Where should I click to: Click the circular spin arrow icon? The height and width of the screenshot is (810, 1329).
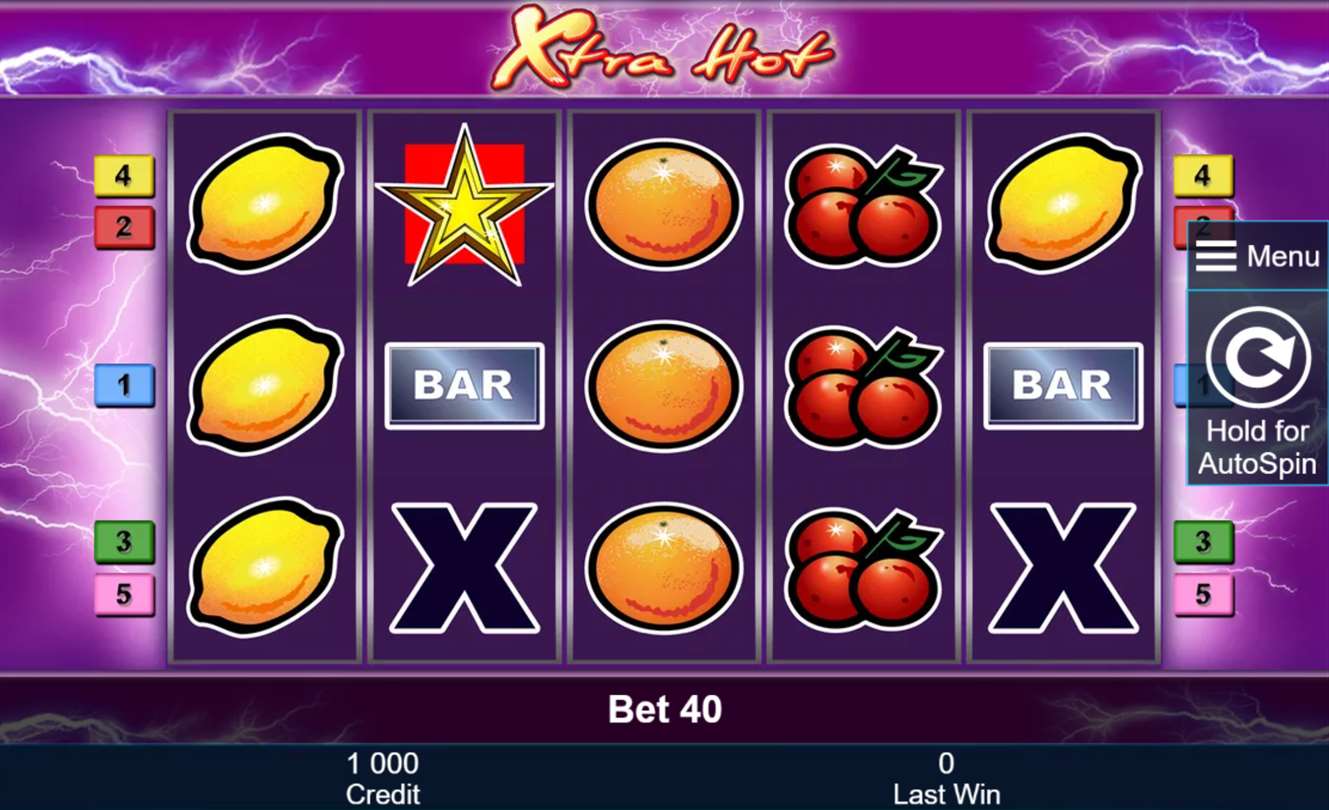coord(1257,356)
